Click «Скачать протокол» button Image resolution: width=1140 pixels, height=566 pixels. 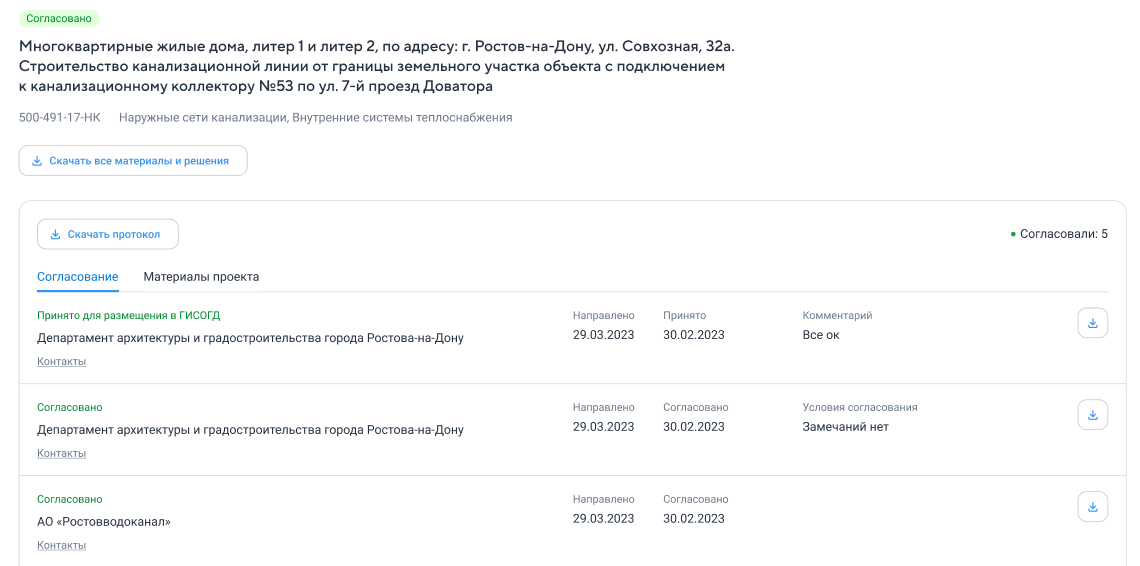pyautogui.click(x=108, y=234)
